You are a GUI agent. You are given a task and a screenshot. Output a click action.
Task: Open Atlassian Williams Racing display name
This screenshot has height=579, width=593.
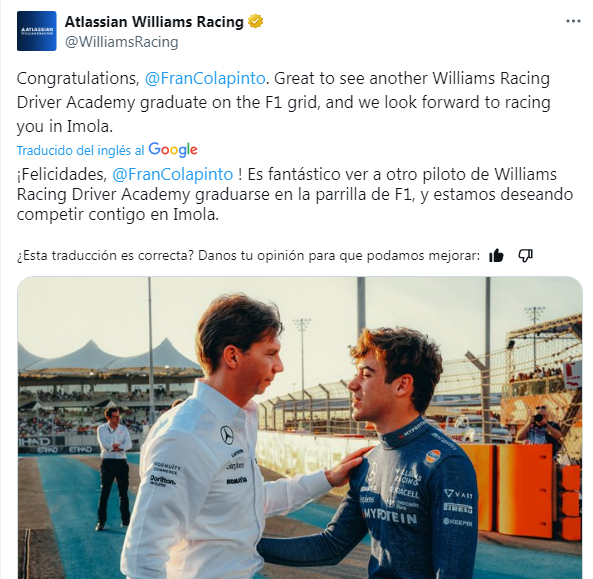coord(154,22)
